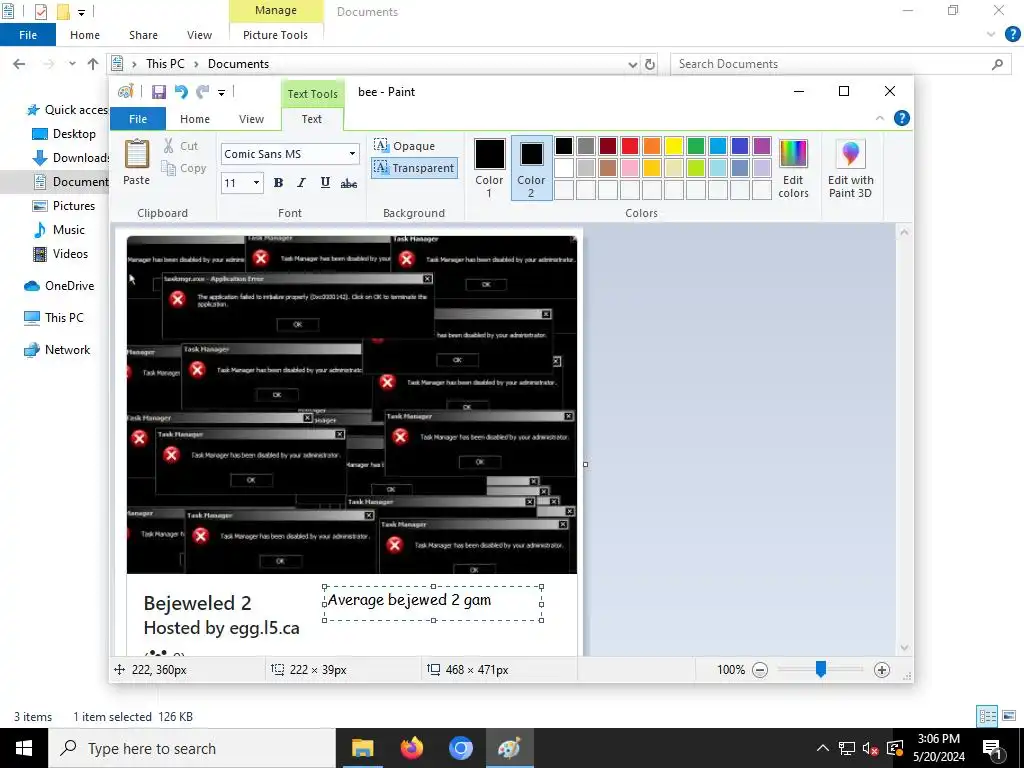
Task: Undo the last action in Paint
Action: tap(181, 92)
